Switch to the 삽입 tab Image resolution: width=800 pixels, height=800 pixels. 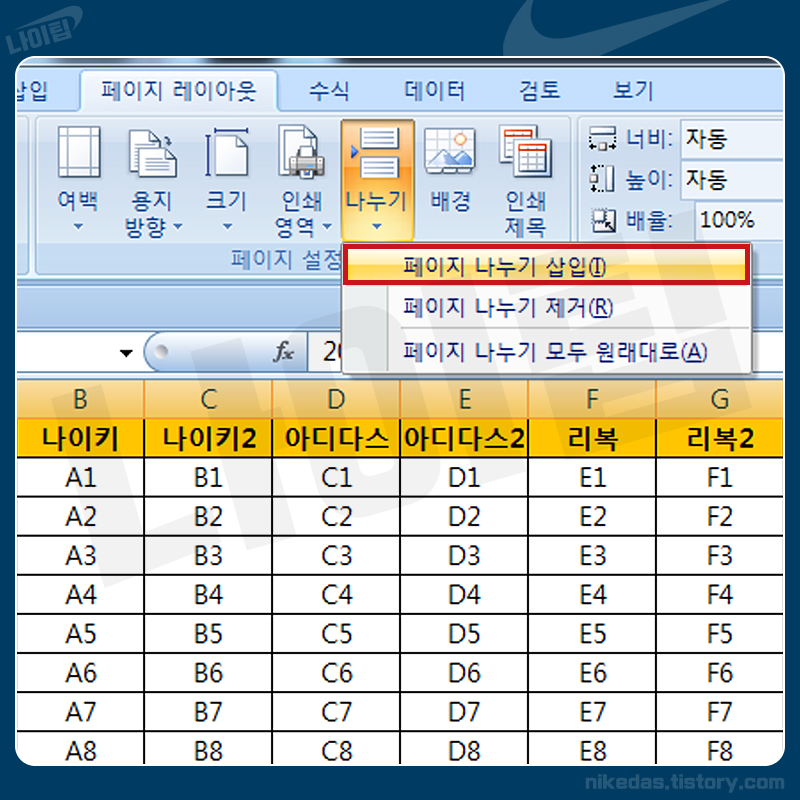32,91
